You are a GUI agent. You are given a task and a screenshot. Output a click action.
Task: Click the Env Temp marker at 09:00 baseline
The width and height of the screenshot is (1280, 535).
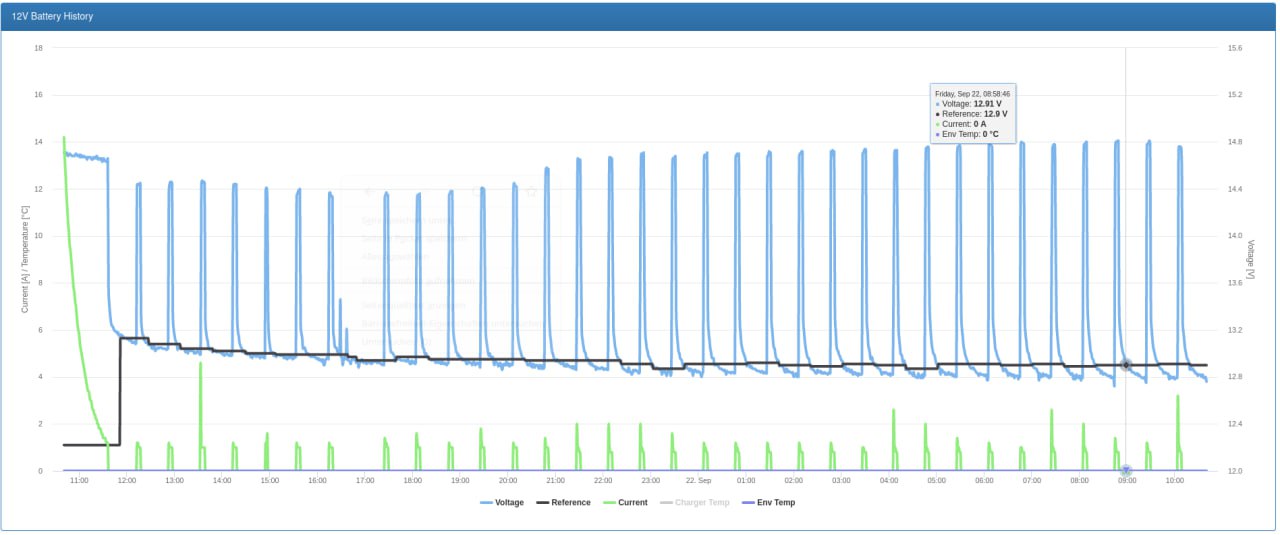tap(1126, 470)
